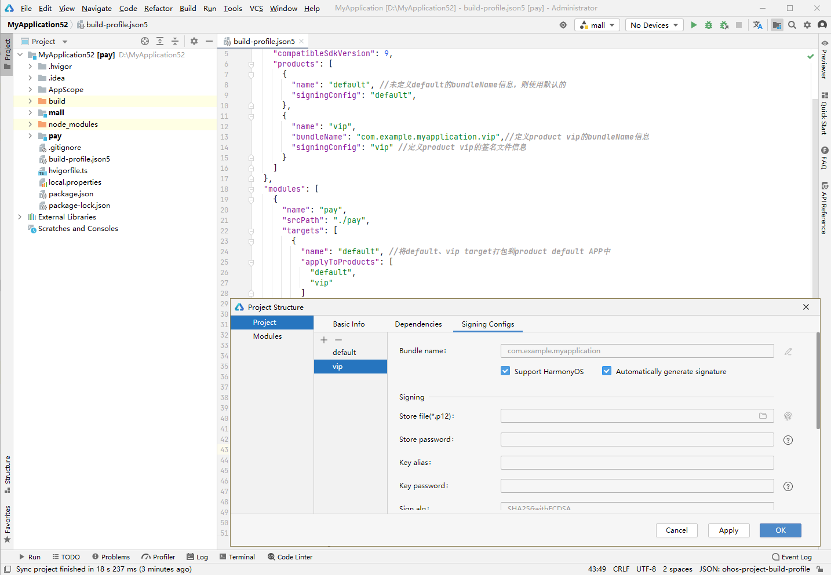Expand the .hvigor folder
The width and height of the screenshot is (832, 576).
[x=30, y=66]
